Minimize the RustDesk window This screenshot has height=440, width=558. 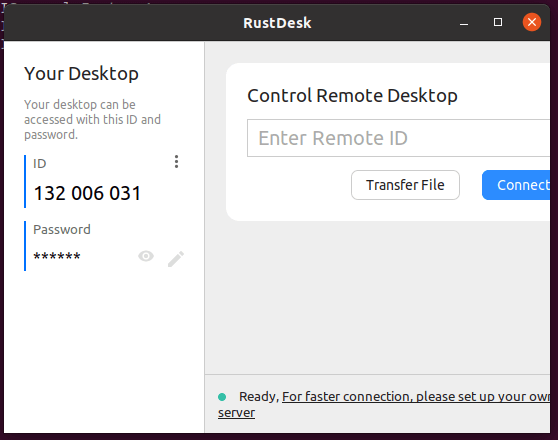click(x=464, y=24)
